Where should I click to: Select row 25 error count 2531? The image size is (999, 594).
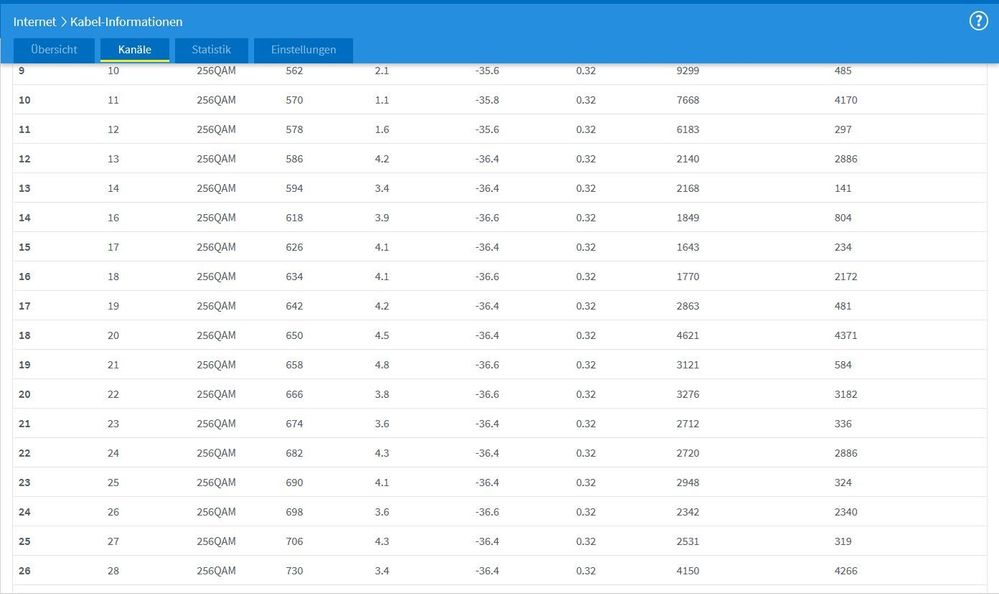coord(687,541)
